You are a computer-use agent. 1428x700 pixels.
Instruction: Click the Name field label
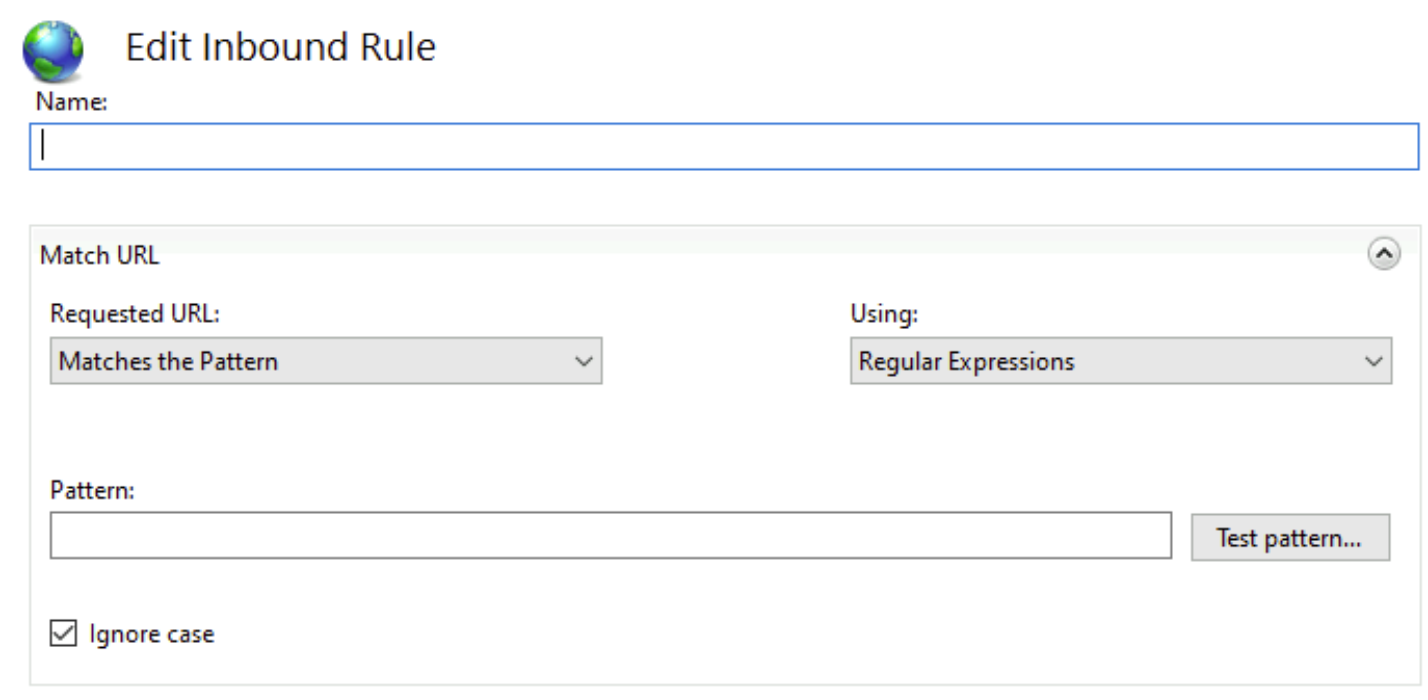pos(71,101)
